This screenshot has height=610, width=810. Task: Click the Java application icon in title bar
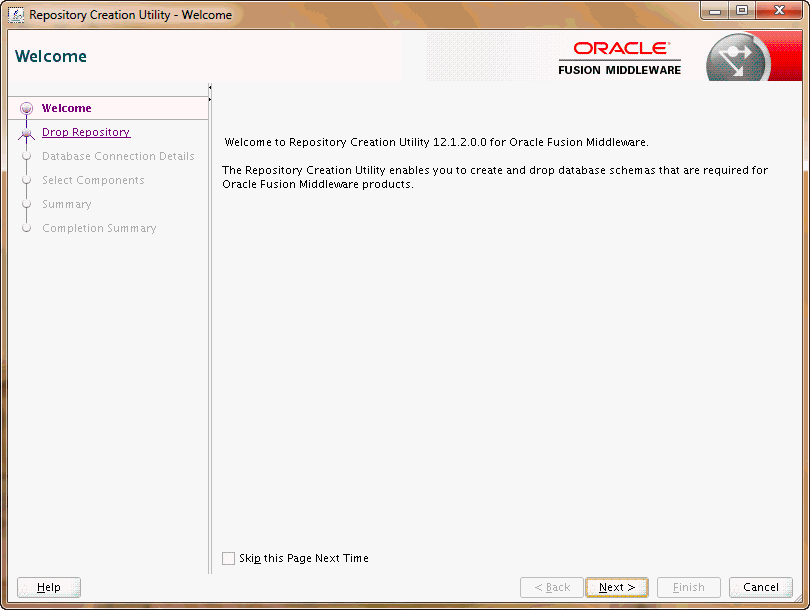point(16,15)
